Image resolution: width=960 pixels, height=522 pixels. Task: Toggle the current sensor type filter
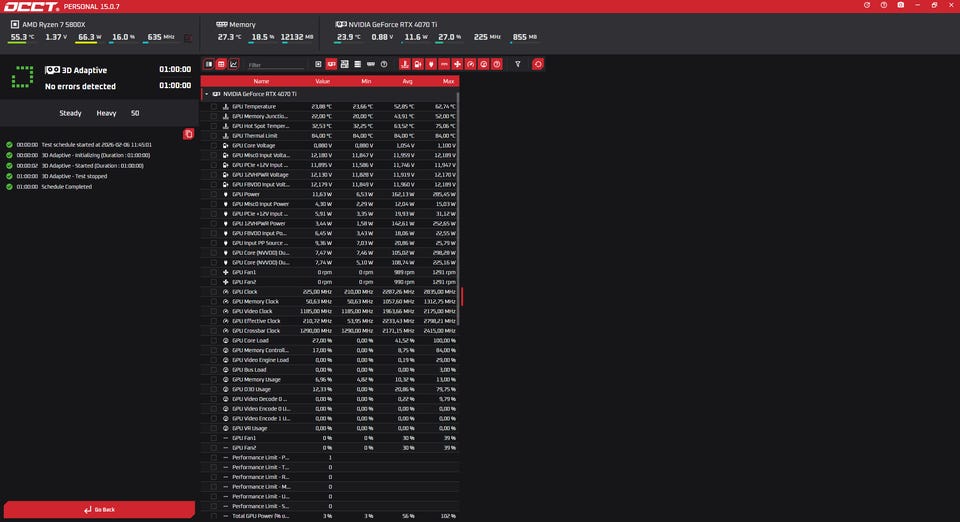[x=444, y=64]
